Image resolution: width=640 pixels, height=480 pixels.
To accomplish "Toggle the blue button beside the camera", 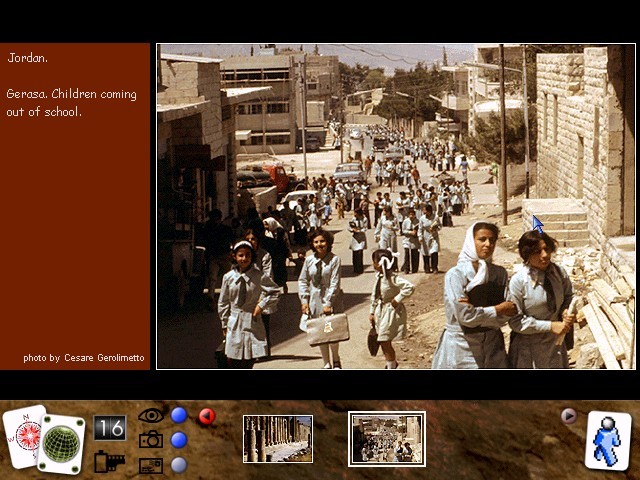I will coord(179,440).
